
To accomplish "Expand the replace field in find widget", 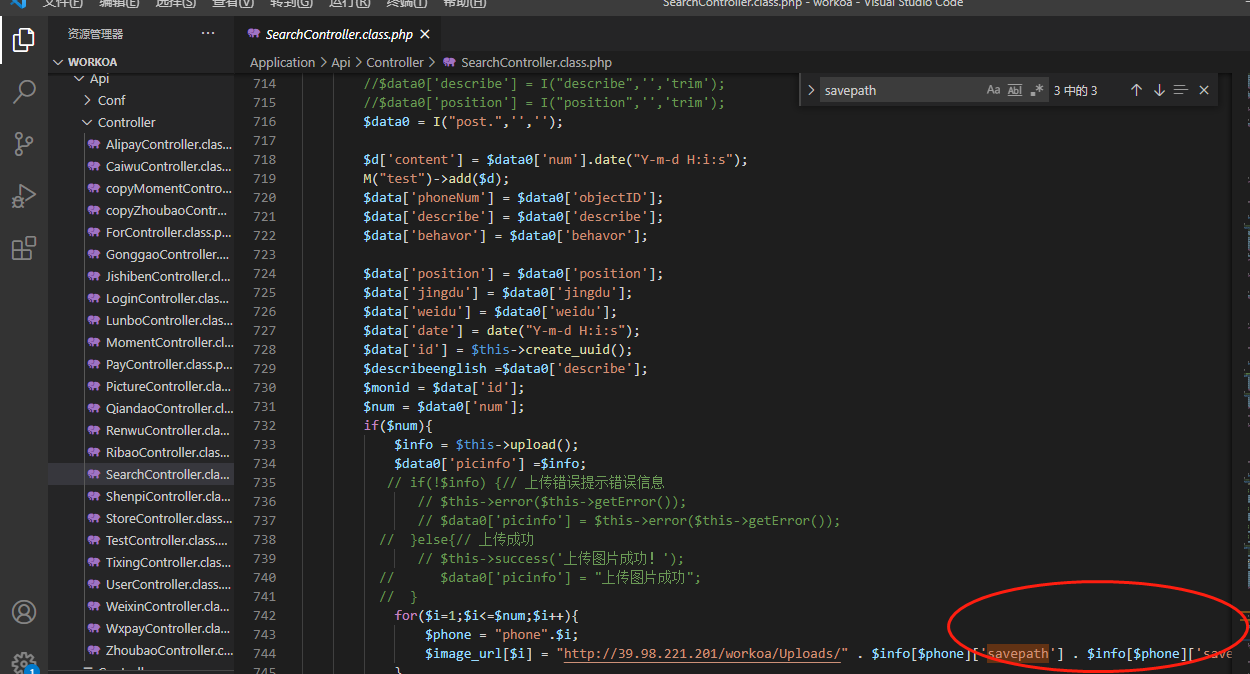I will pos(810,90).
